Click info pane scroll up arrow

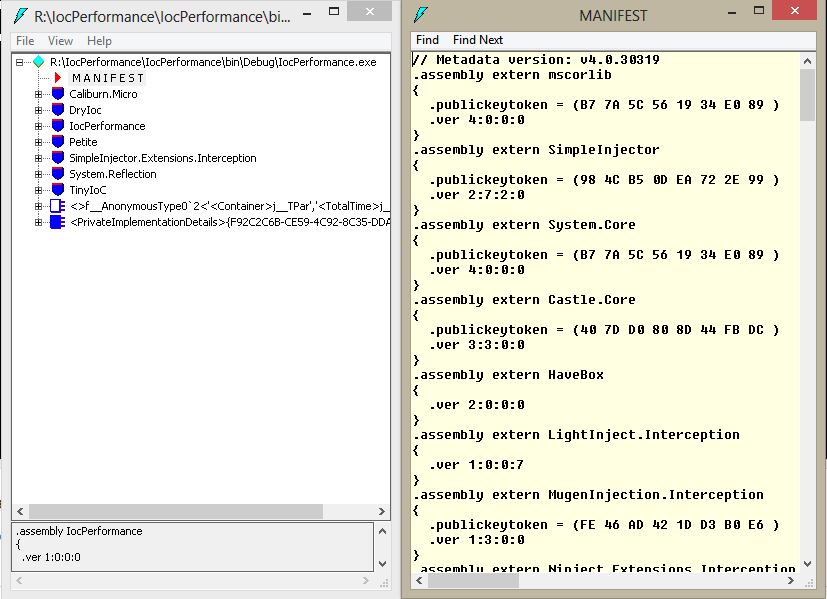coord(382,531)
